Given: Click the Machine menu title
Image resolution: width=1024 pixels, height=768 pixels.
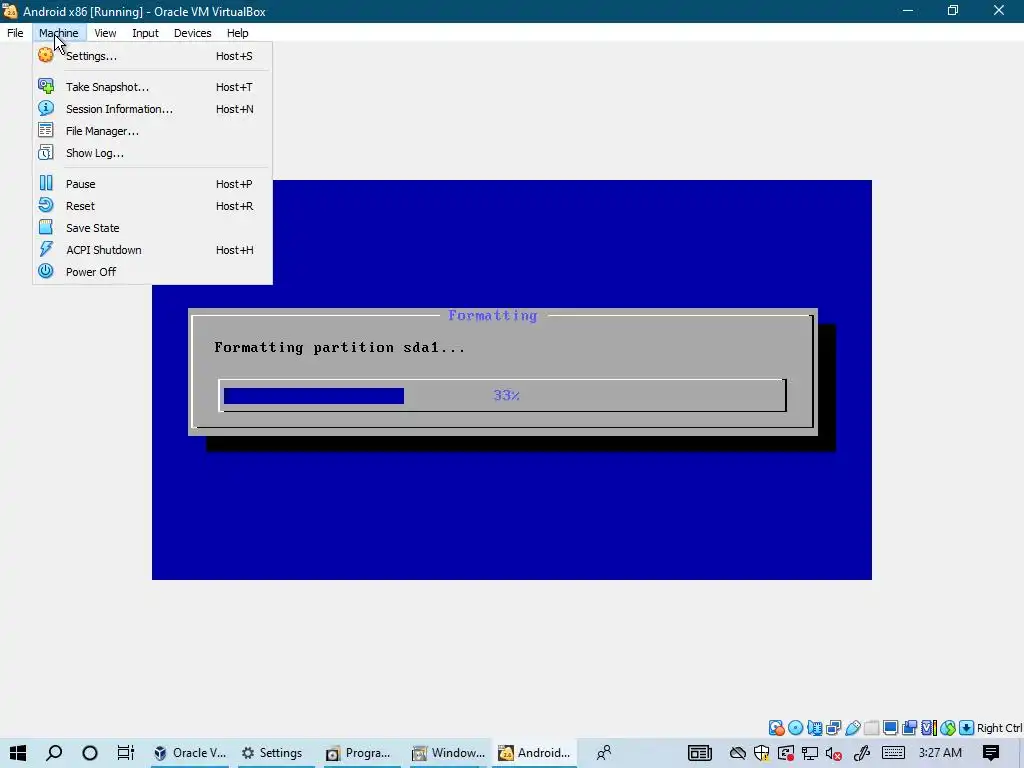Looking at the screenshot, I should pos(59,33).
